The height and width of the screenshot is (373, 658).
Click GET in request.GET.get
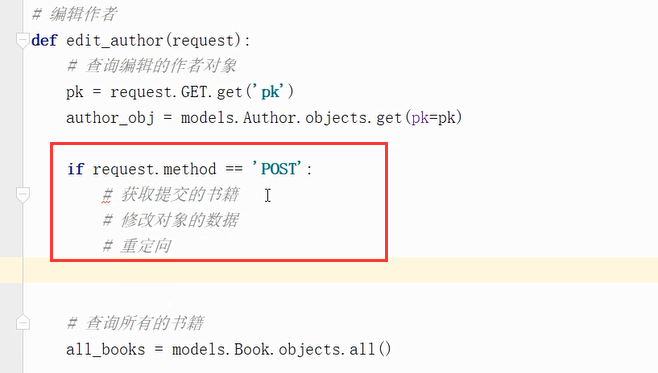[x=194, y=92]
